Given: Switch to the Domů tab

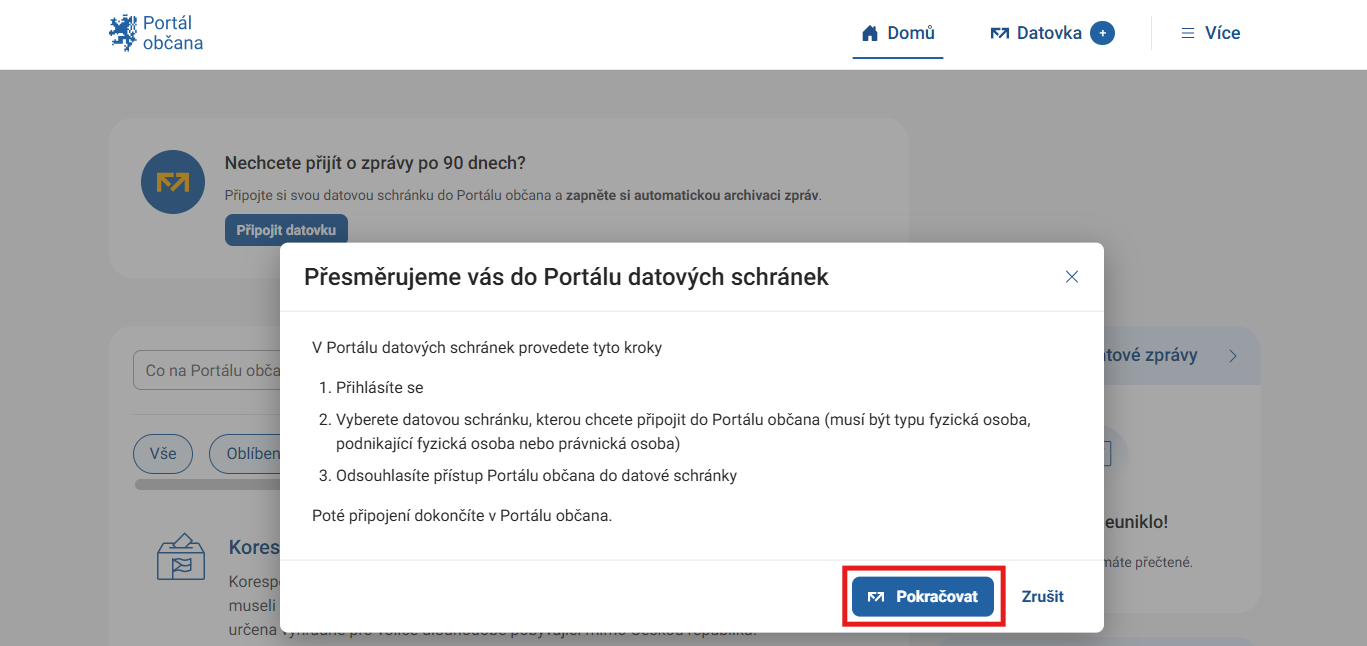Looking at the screenshot, I should point(910,32).
